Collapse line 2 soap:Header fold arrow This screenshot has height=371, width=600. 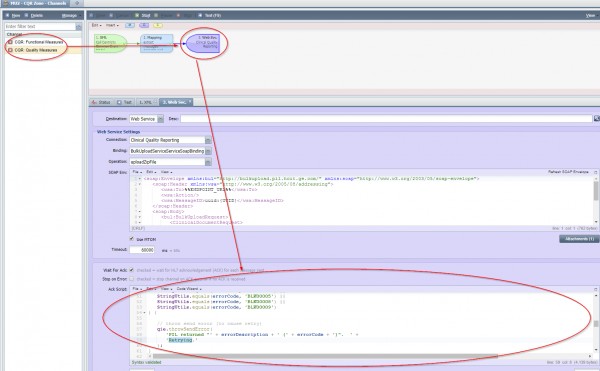click(140, 184)
